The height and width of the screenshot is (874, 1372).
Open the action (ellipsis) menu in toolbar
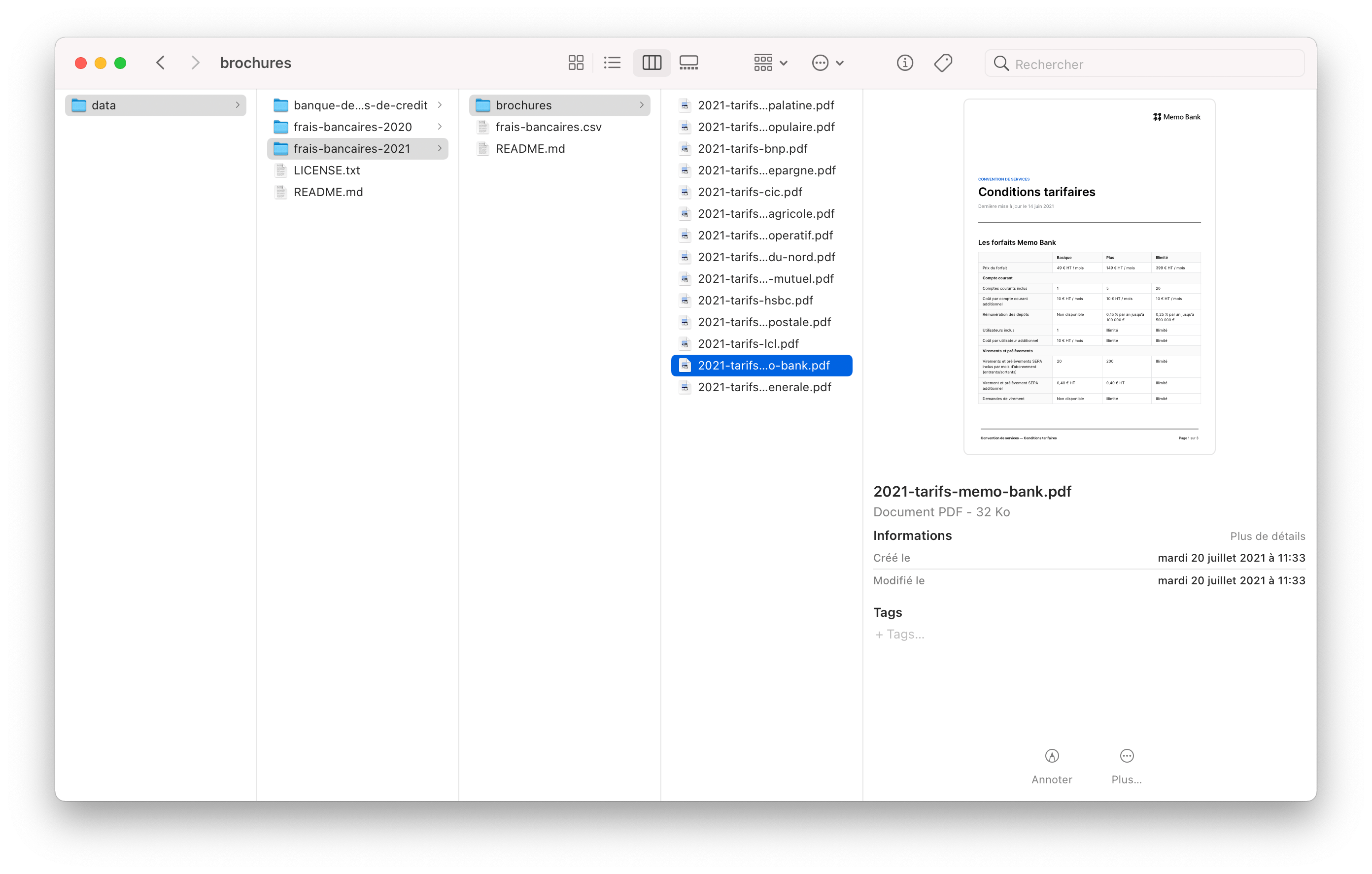tap(828, 63)
